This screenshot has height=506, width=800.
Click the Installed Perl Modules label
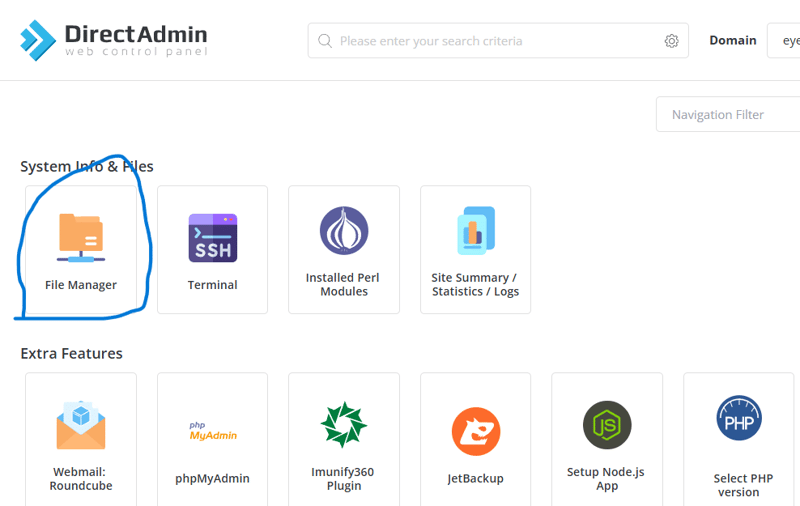coord(343,285)
